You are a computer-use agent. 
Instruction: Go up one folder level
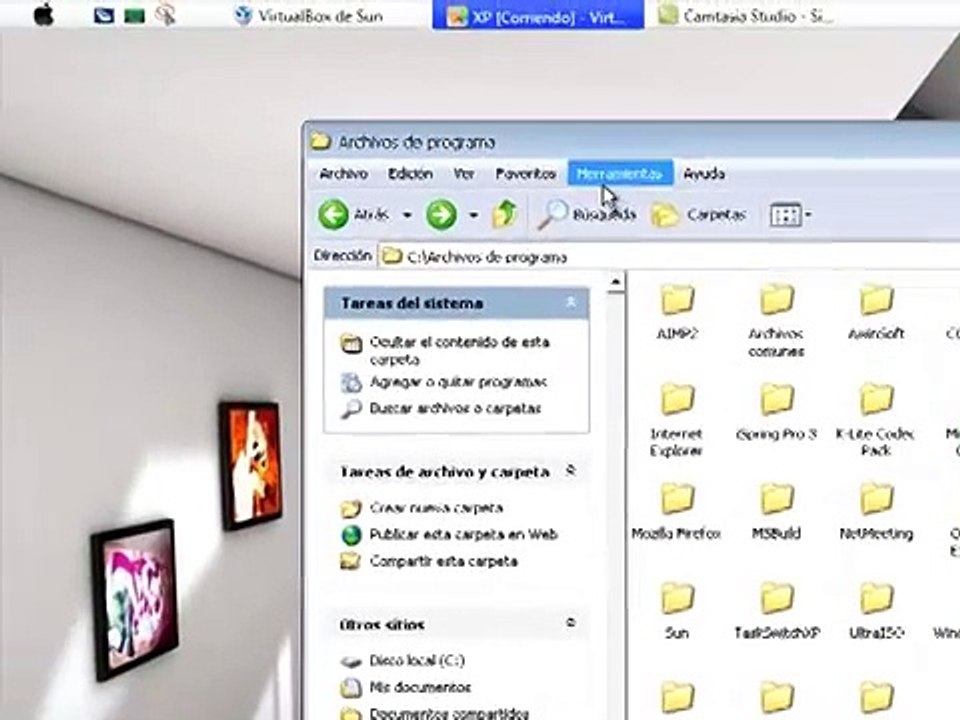click(x=504, y=214)
